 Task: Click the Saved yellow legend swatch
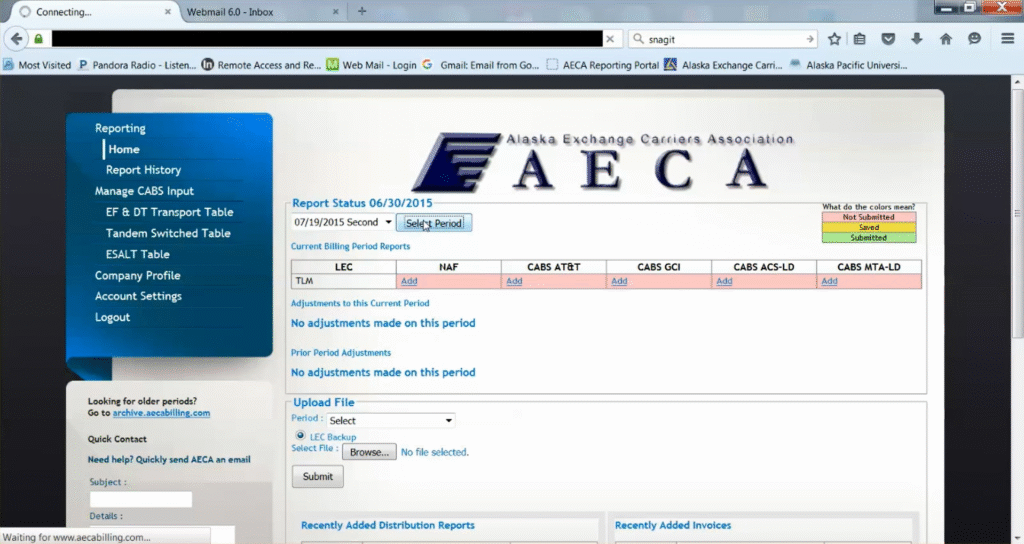pyautogui.click(x=869, y=227)
